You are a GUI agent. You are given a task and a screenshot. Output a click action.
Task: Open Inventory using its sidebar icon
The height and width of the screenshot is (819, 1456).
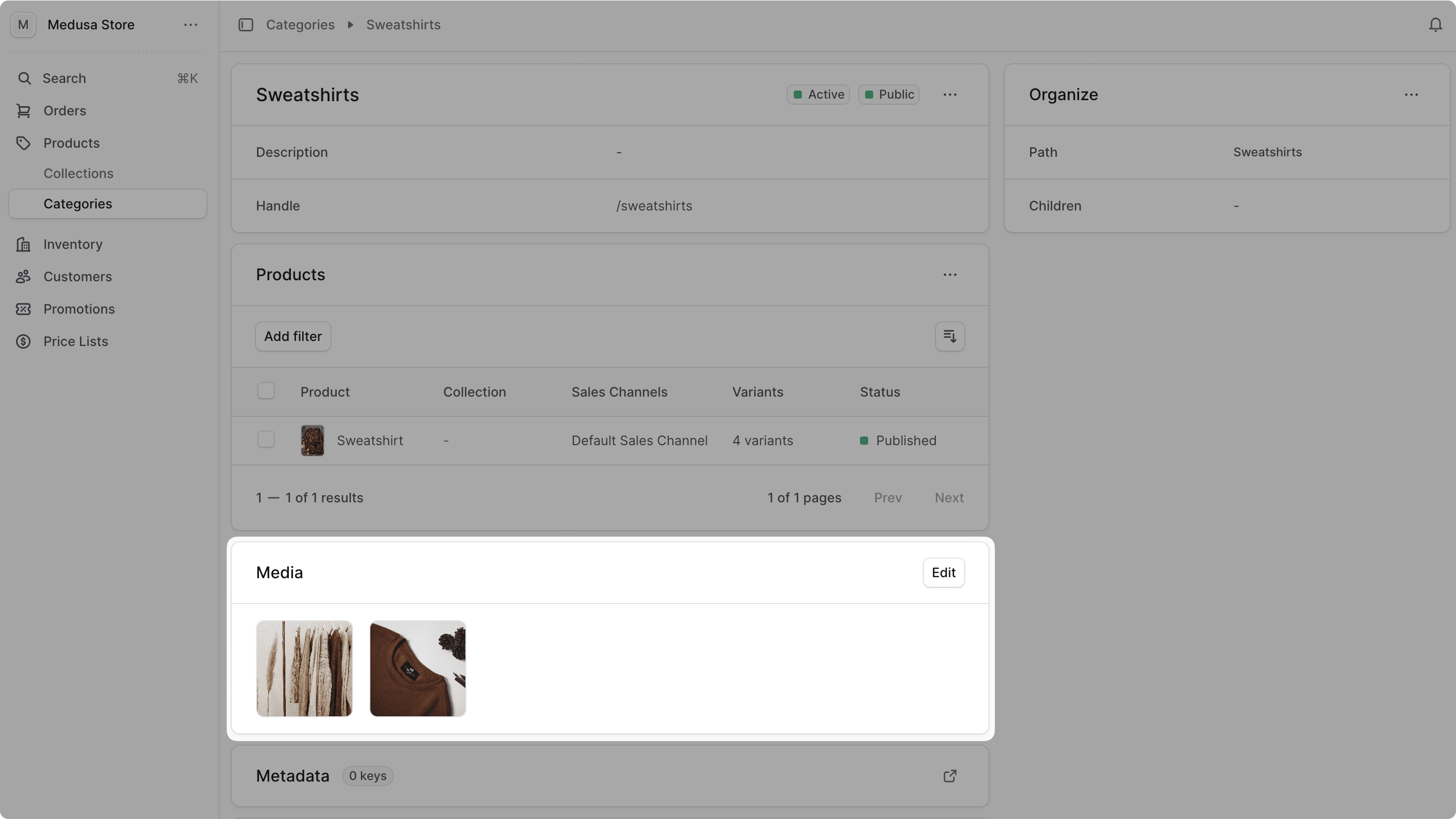[24, 244]
